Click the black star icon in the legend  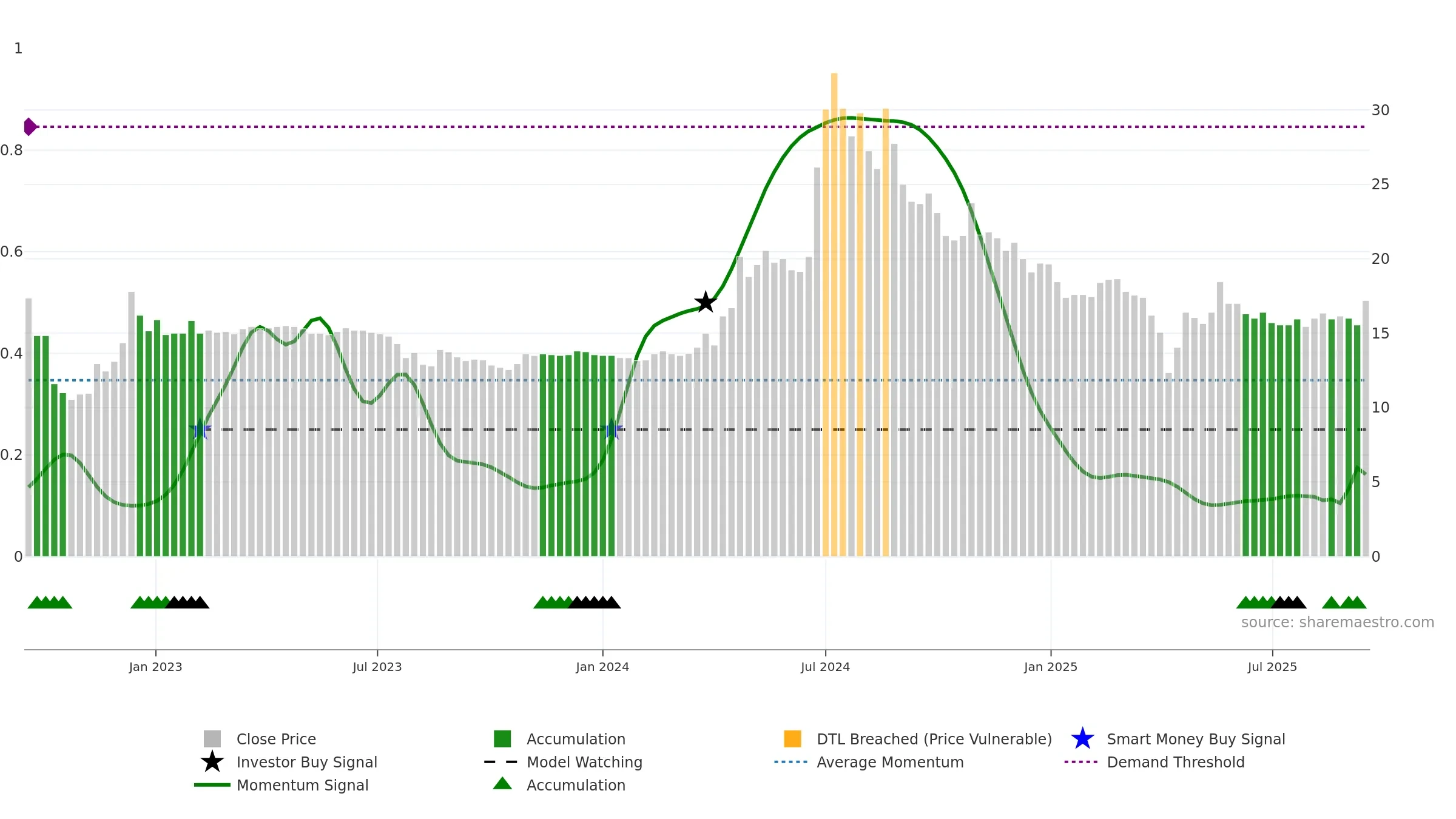coord(212,762)
